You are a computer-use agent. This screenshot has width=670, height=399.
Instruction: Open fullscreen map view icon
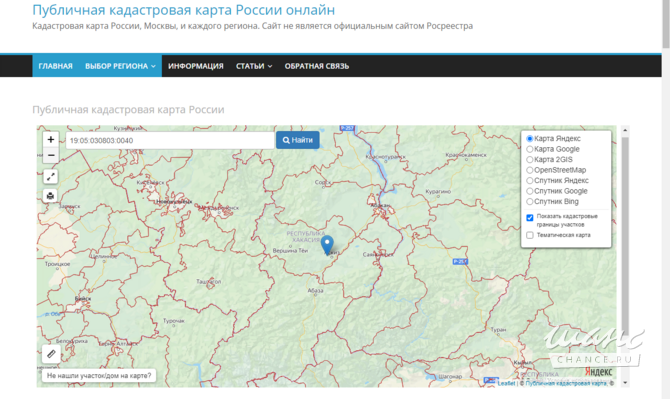[x=50, y=176]
